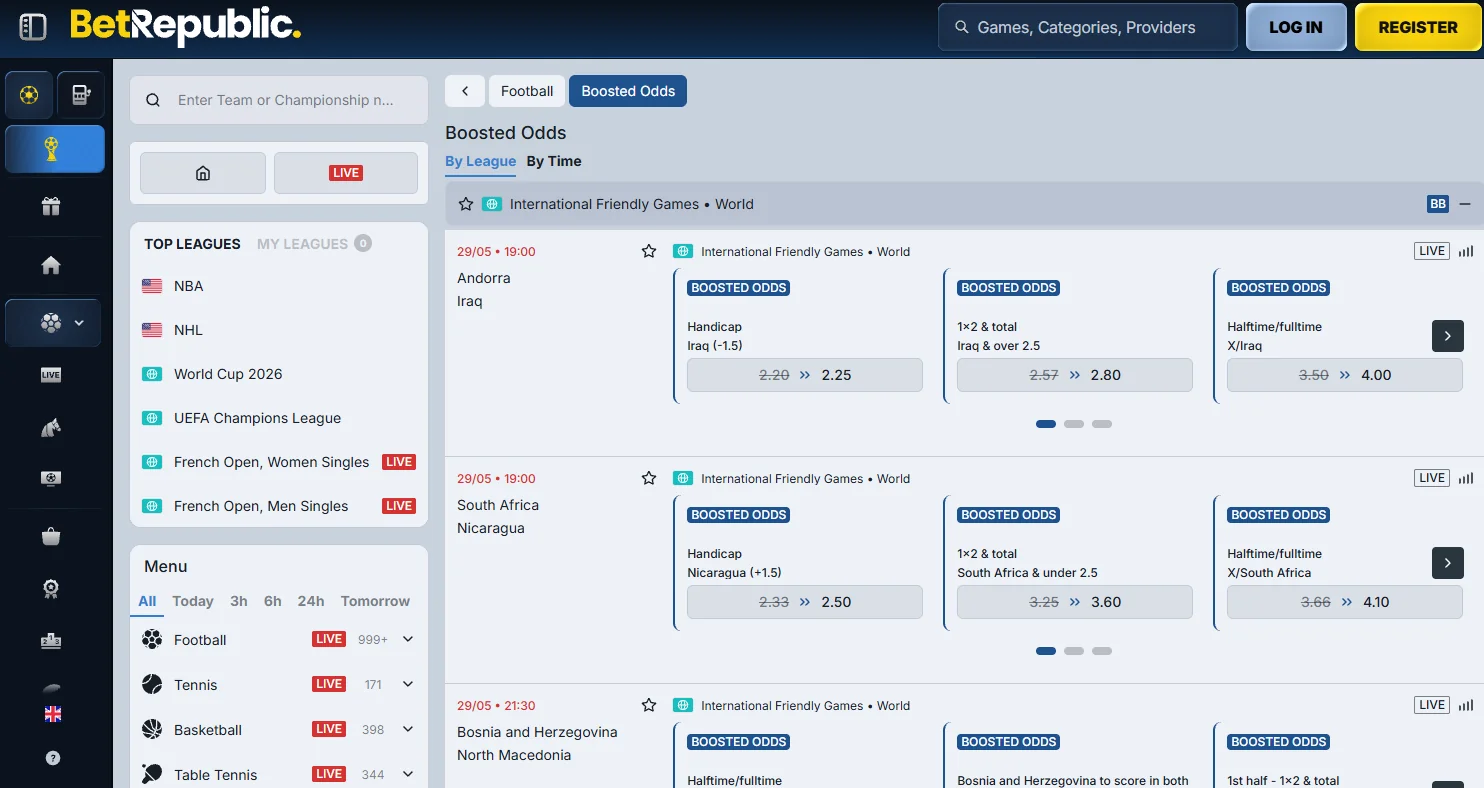Toggle the sidebar panel icon beside the logo
This screenshot has height=788, width=1484.
(33, 27)
